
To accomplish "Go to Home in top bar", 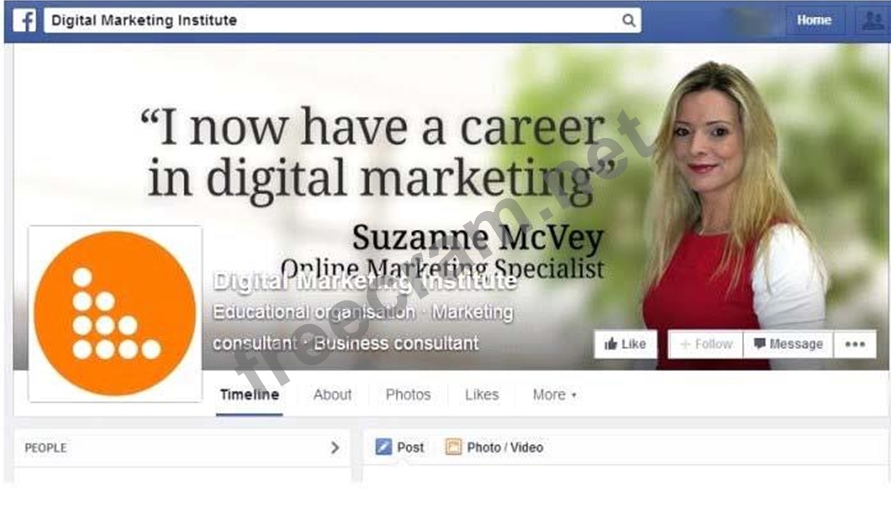I will (x=814, y=20).
